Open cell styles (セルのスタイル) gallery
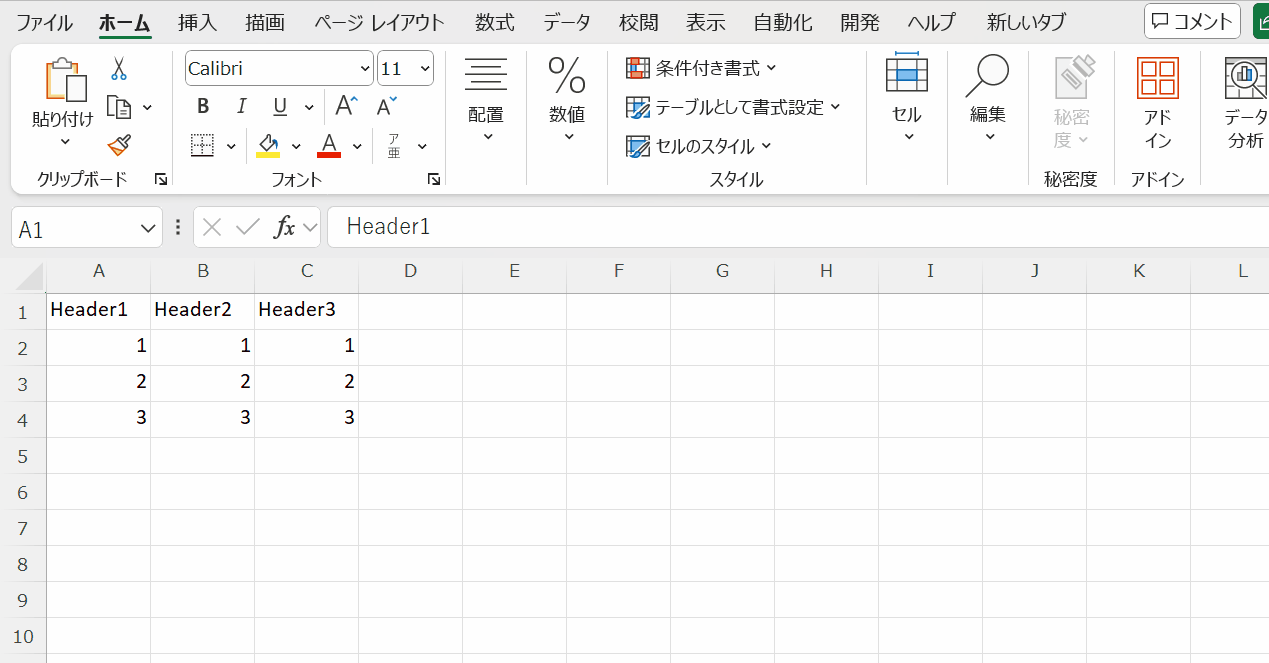Image resolution: width=1269 pixels, height=663 pixels. pos(699,146)
